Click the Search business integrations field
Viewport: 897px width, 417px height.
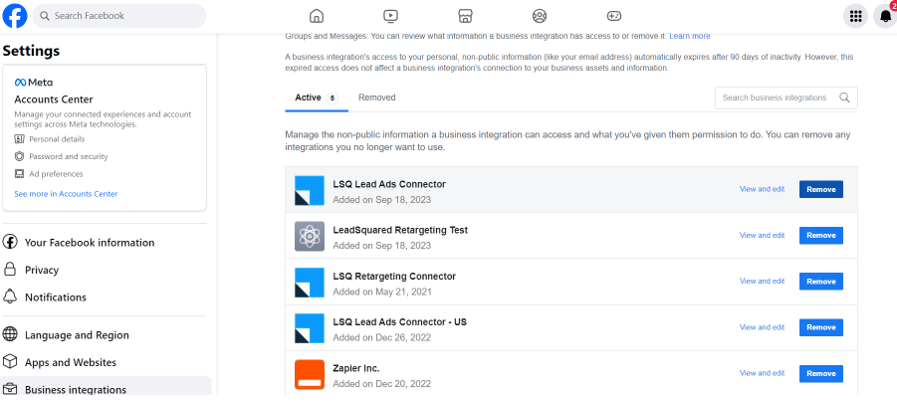click(776, 98)
